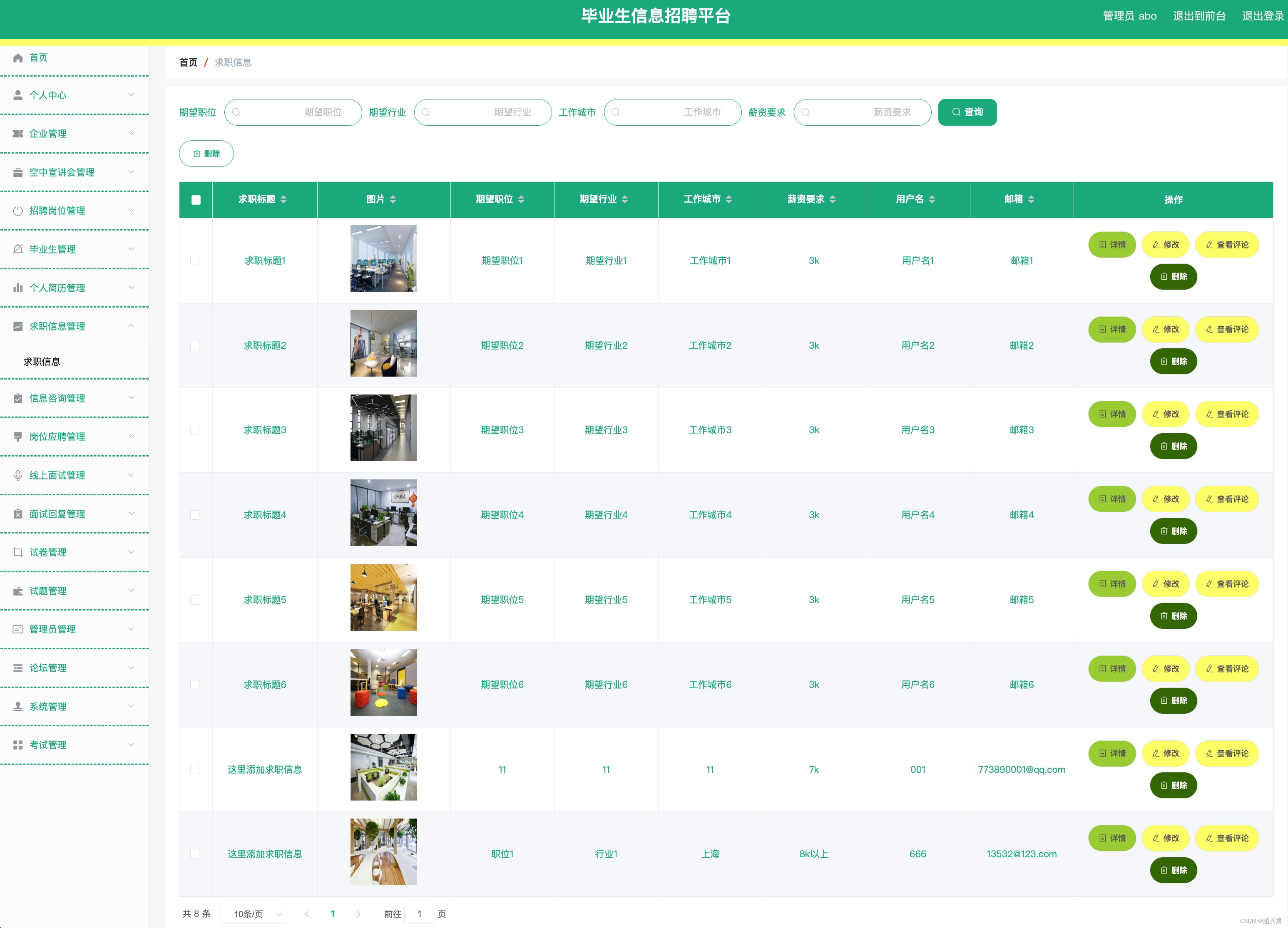Viewport: 1288px width, 928px height.
Task: Click the outlined 删除 batch delete button
Action: point(206,153)
